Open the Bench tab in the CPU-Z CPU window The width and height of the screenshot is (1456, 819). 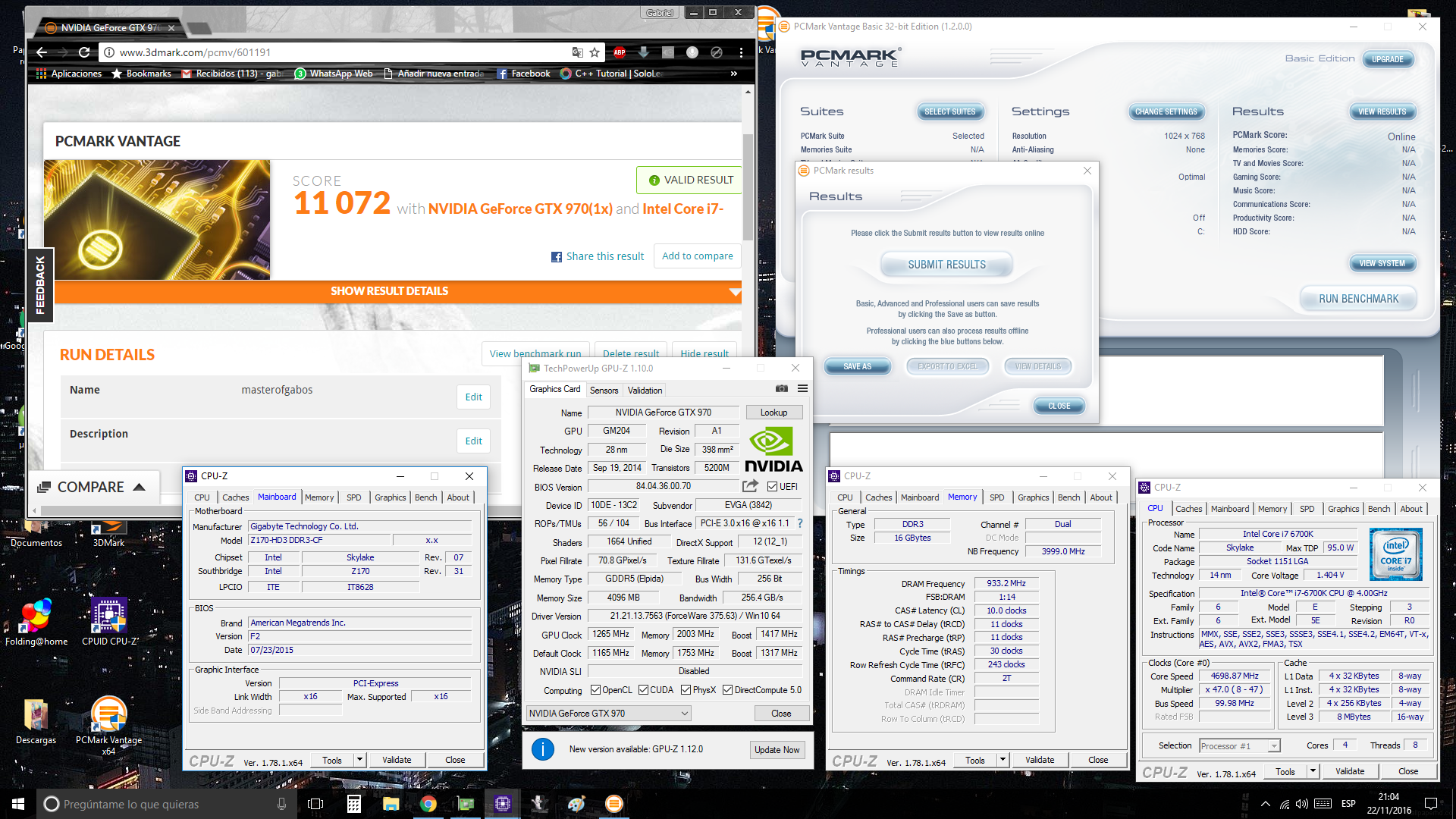(1379, 509)
